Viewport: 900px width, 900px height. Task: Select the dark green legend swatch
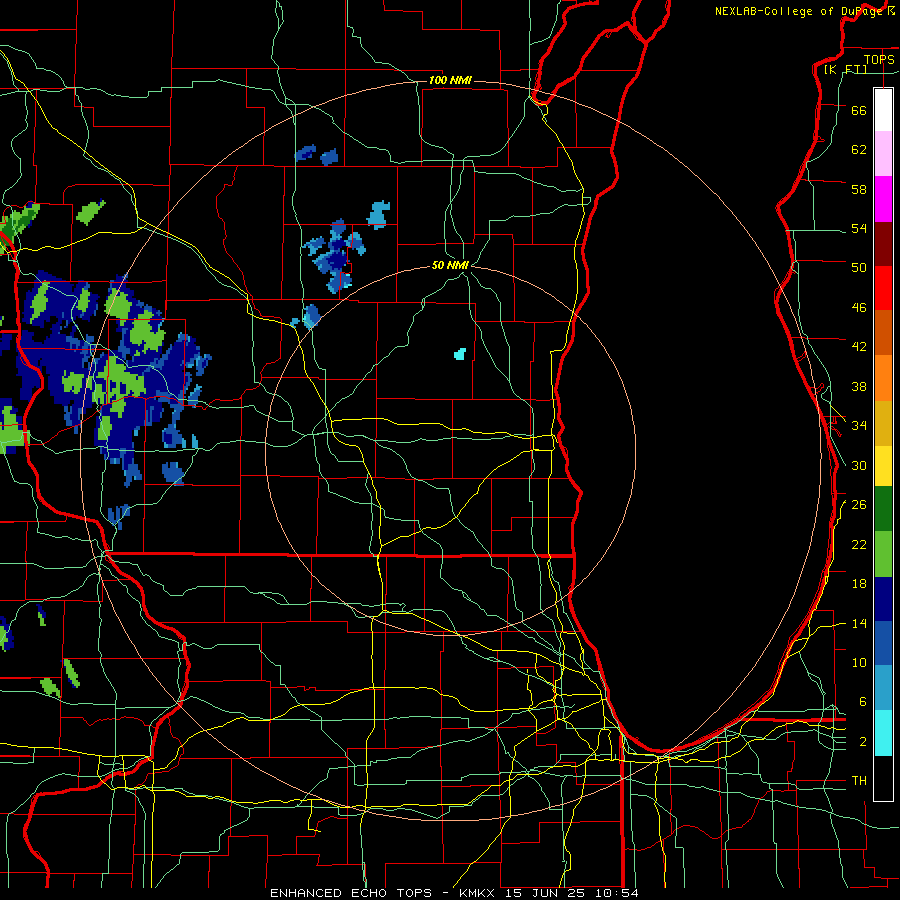tap(883, 509)
